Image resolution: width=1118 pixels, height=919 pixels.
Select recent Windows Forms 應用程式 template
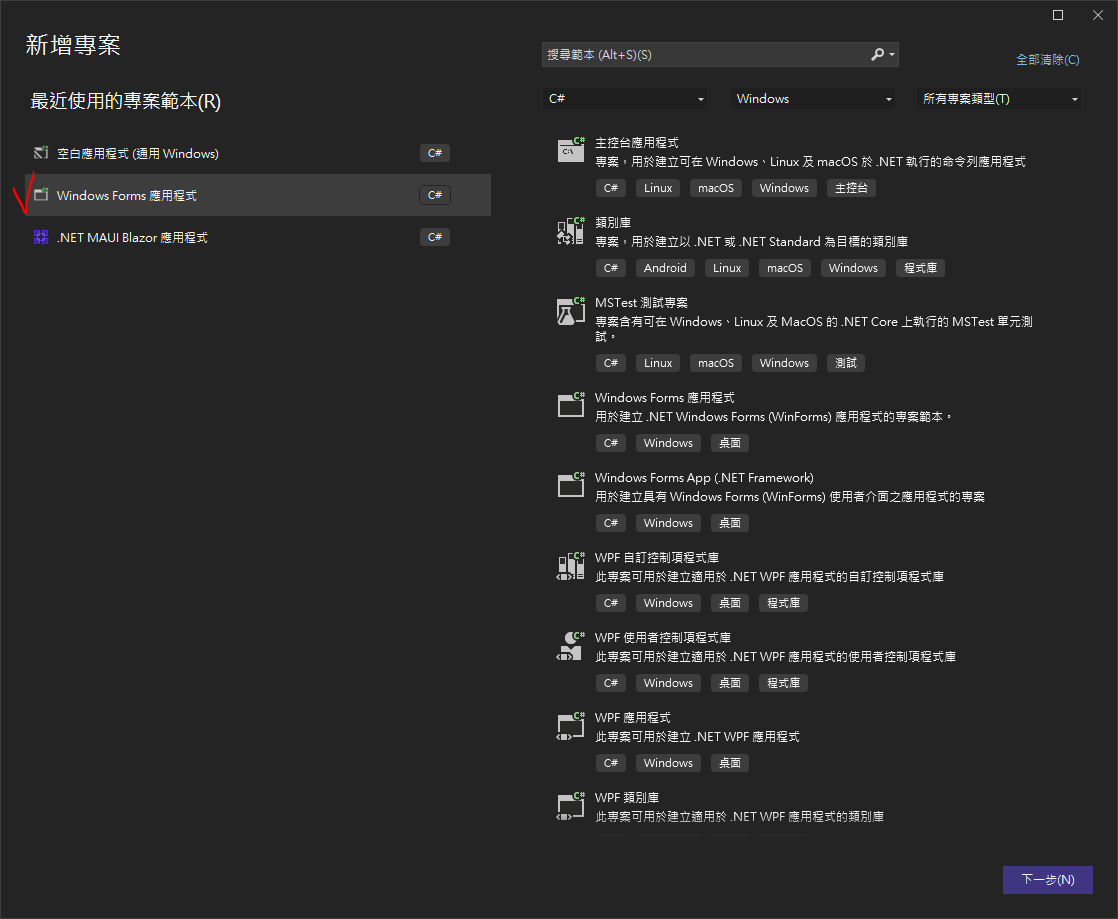coord(257,195)
